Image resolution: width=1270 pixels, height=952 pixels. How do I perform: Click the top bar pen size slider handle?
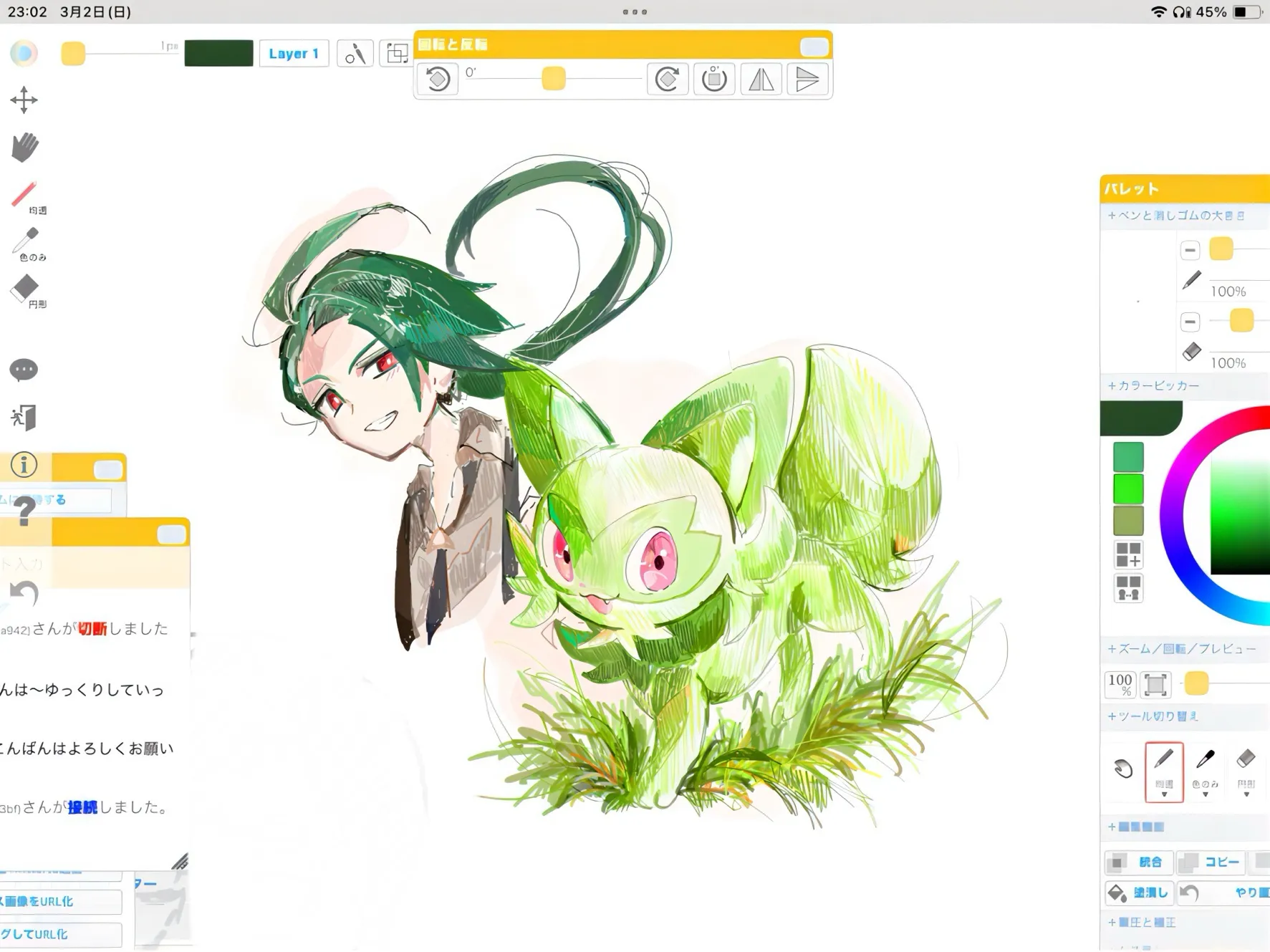(73, 54)
